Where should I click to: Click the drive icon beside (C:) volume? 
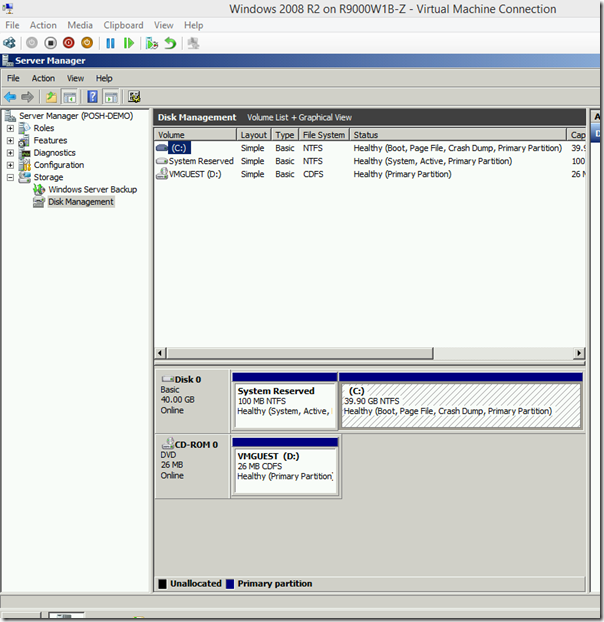pyautogui.click(x=162, y=148)
